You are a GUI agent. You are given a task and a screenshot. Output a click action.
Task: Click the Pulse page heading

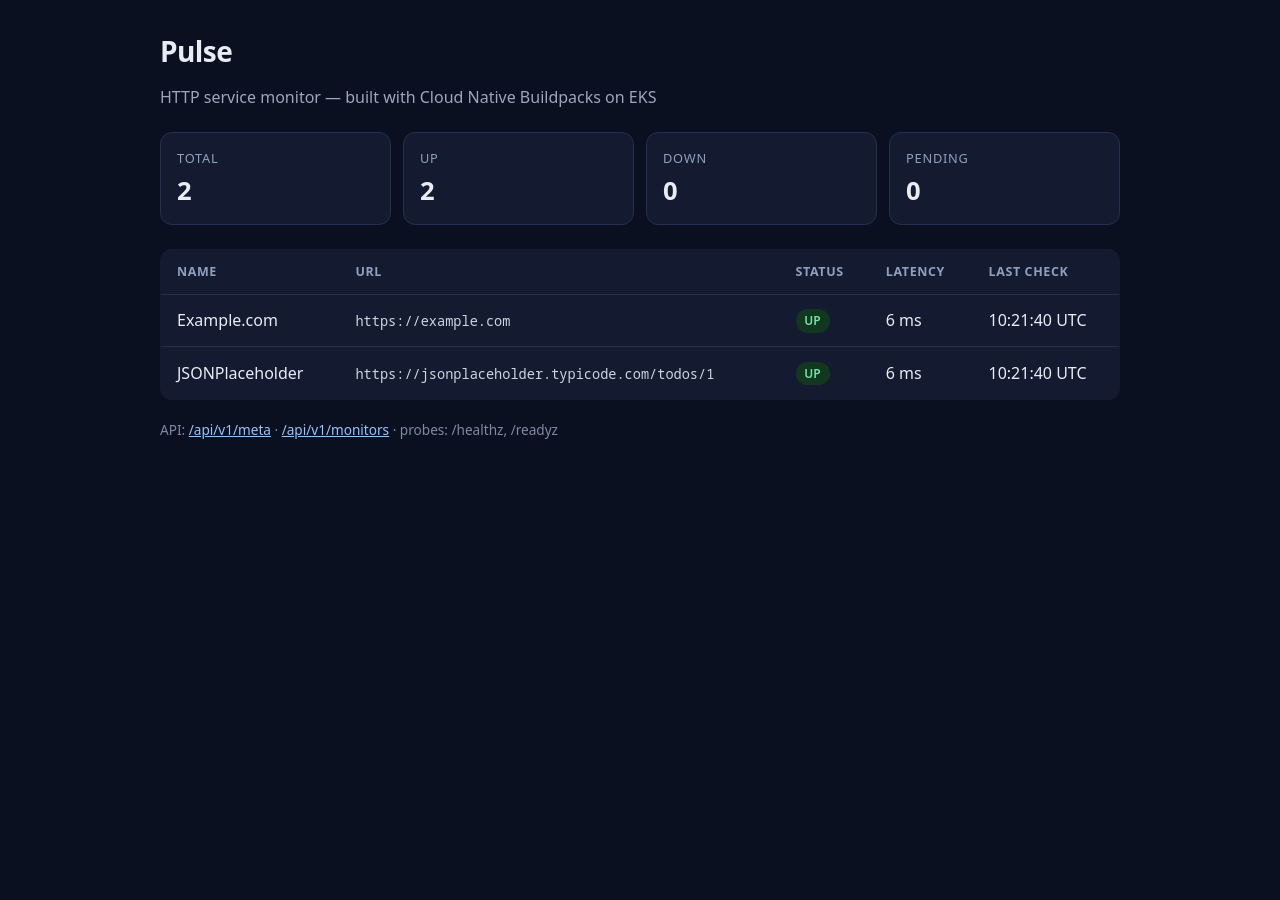(x=196, y=52)
